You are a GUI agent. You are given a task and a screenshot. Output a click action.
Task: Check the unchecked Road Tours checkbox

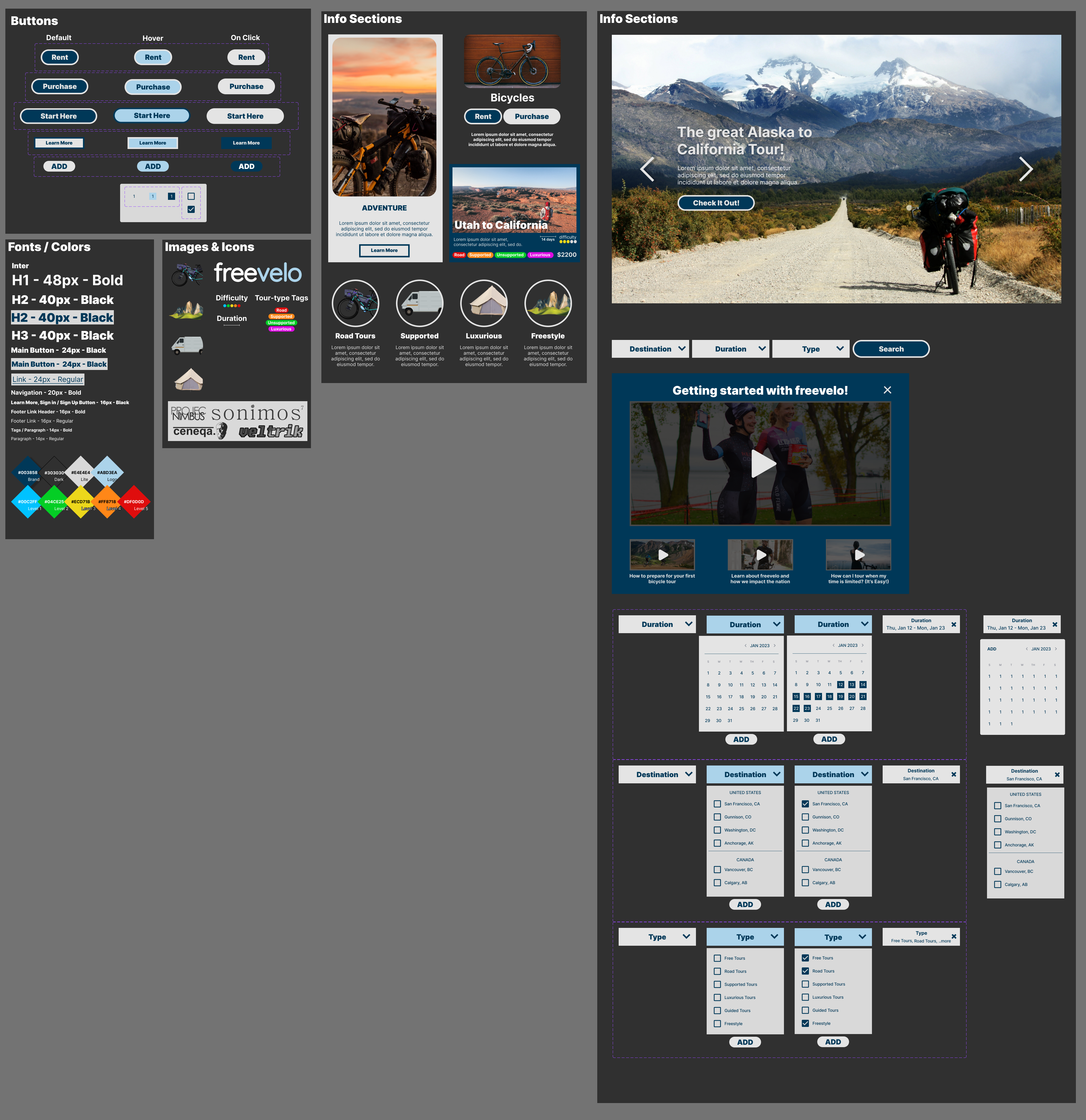coord(718,971)
